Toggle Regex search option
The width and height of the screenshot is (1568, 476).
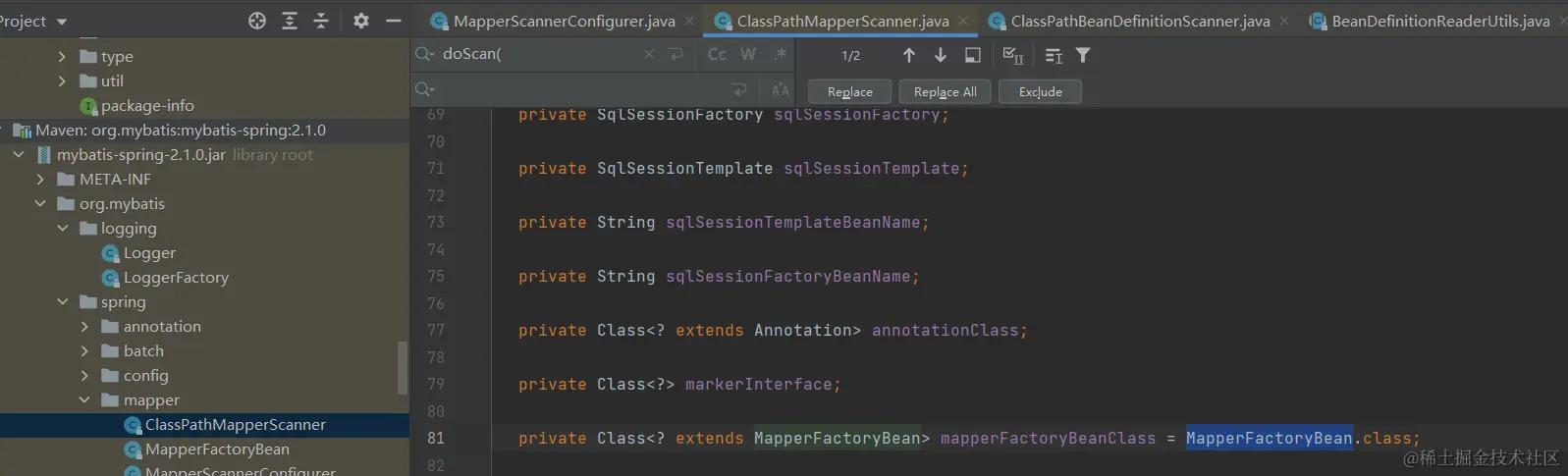780,54
